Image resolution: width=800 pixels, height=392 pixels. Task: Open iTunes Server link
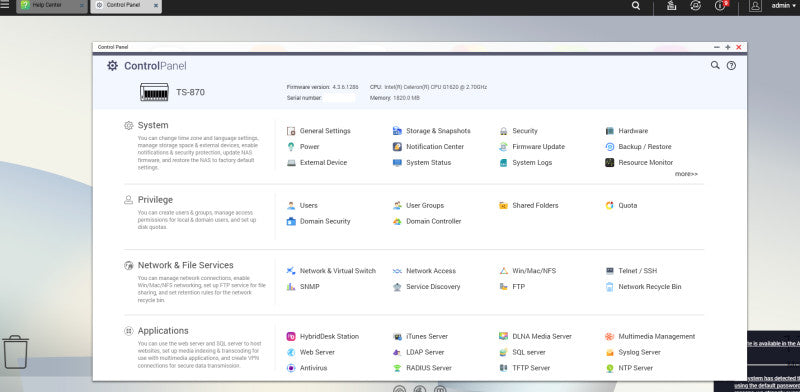click(x=427, y=337)
